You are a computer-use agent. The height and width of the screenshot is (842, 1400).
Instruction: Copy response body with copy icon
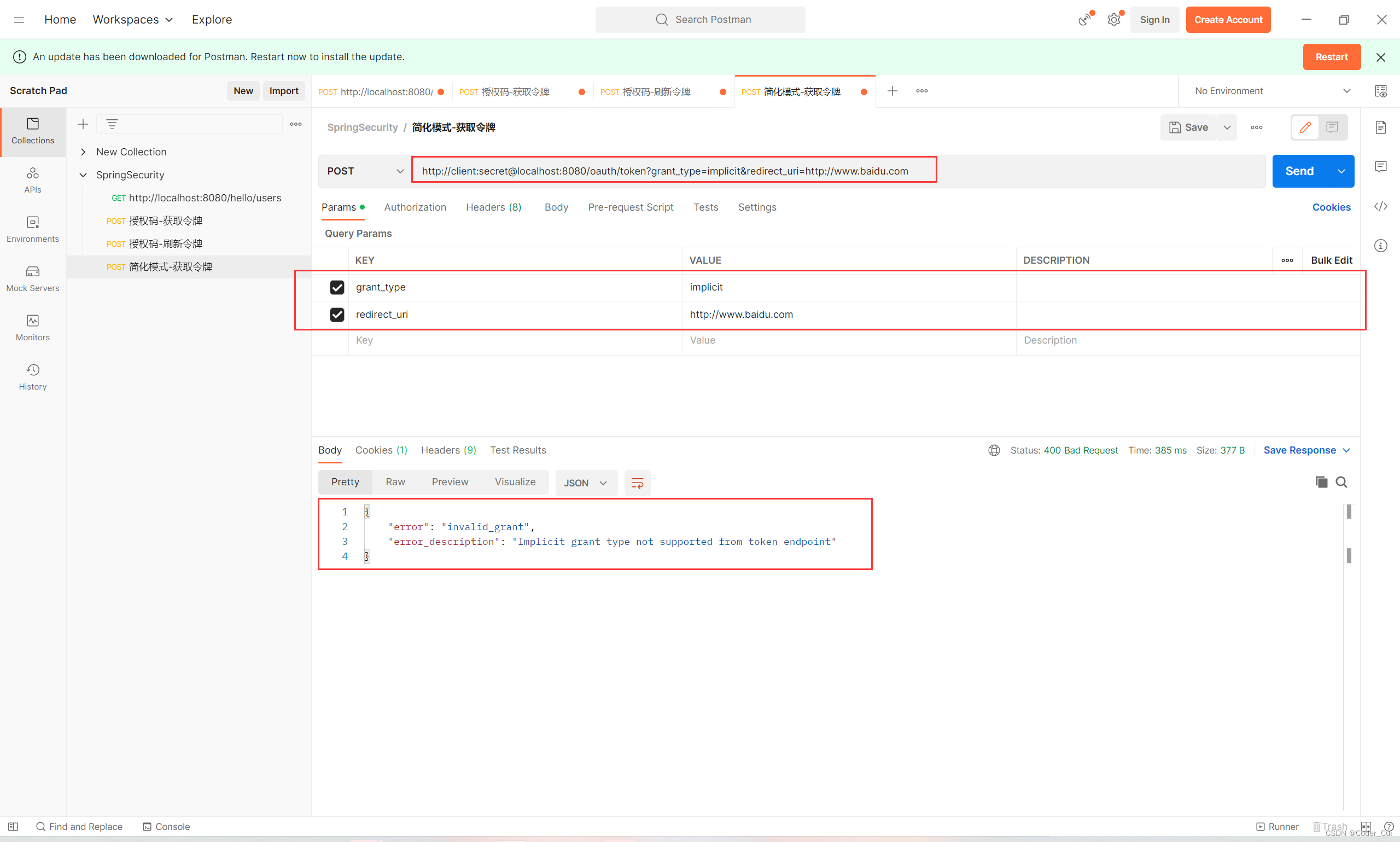tap(1321, 481)
